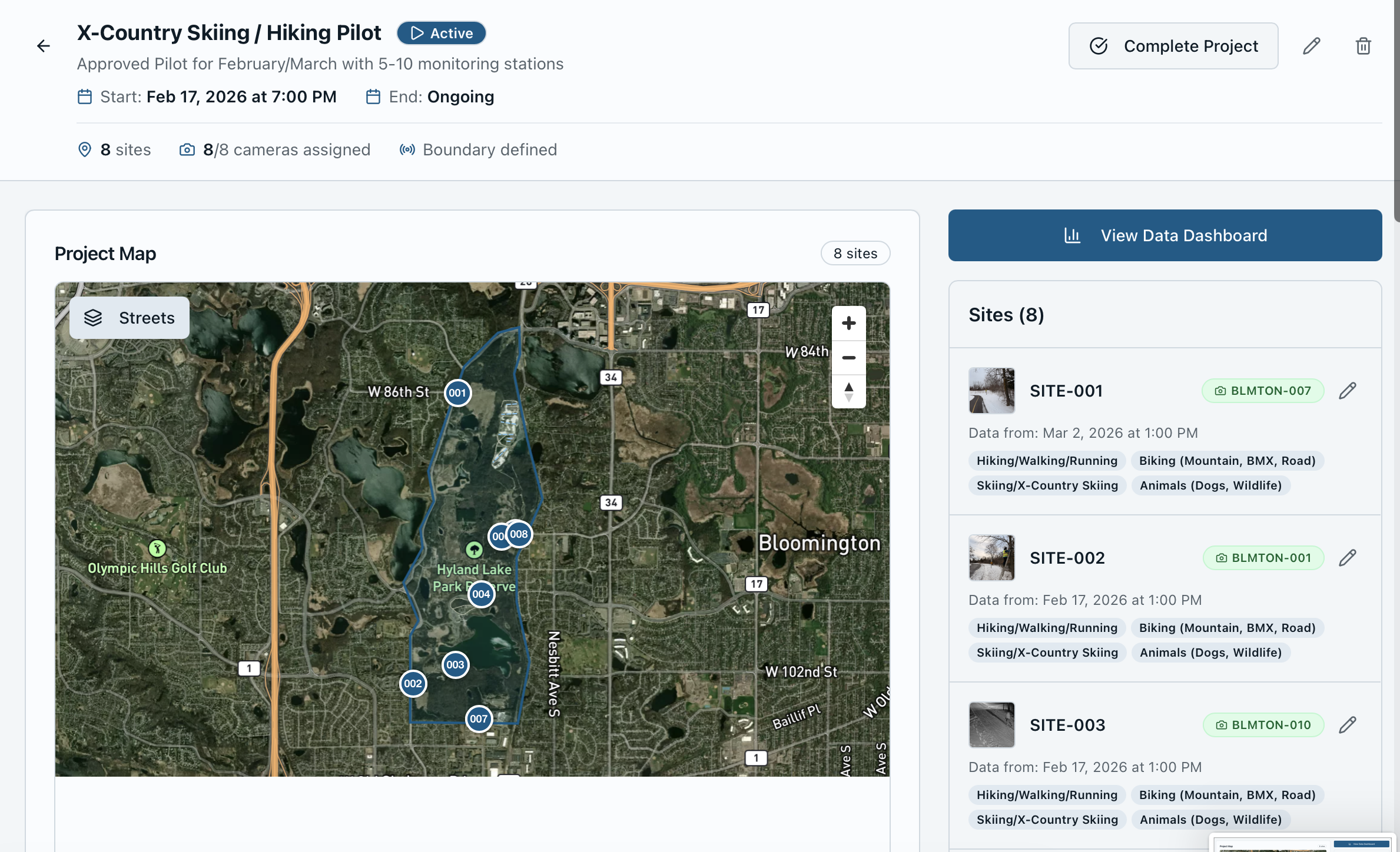
Task: Edit SITE-001 using its pencil icon
Action: coord(1348,390)
